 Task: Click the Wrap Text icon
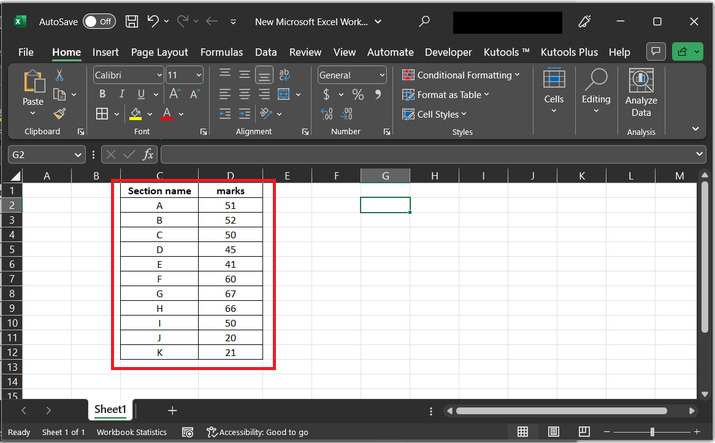pos(284,75)
